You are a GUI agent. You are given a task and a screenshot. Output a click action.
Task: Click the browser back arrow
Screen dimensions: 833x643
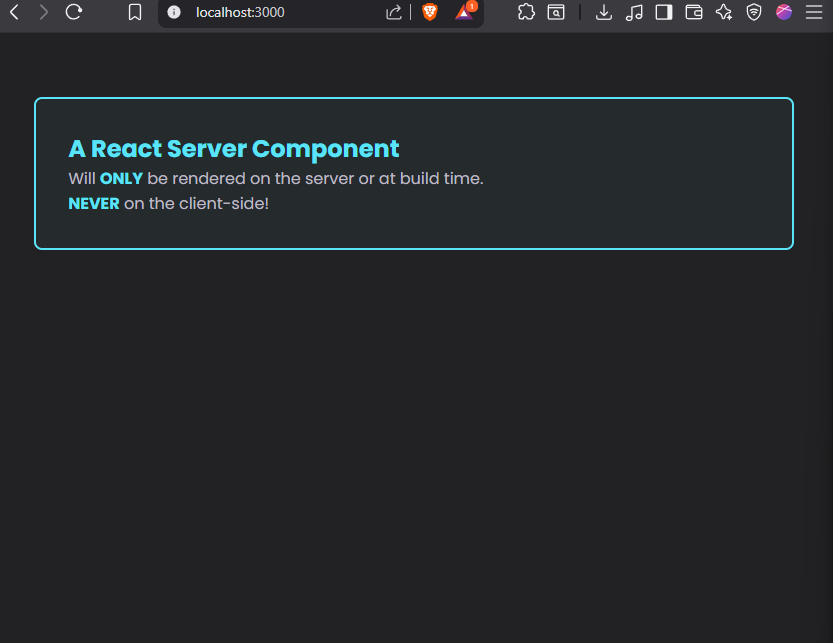coord(14,12)
